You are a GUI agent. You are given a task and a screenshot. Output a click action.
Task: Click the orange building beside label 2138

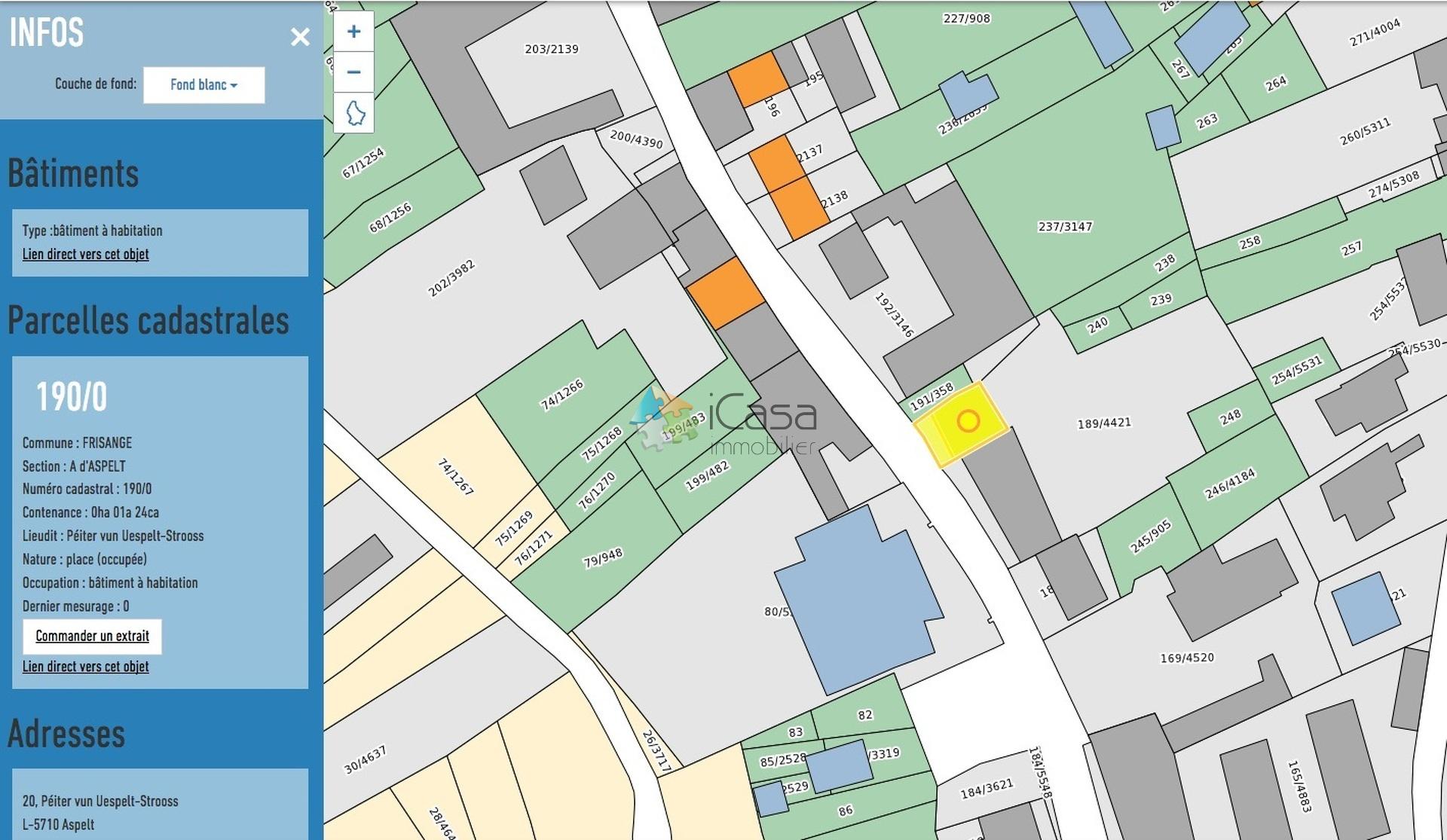[x=799, y=207]
